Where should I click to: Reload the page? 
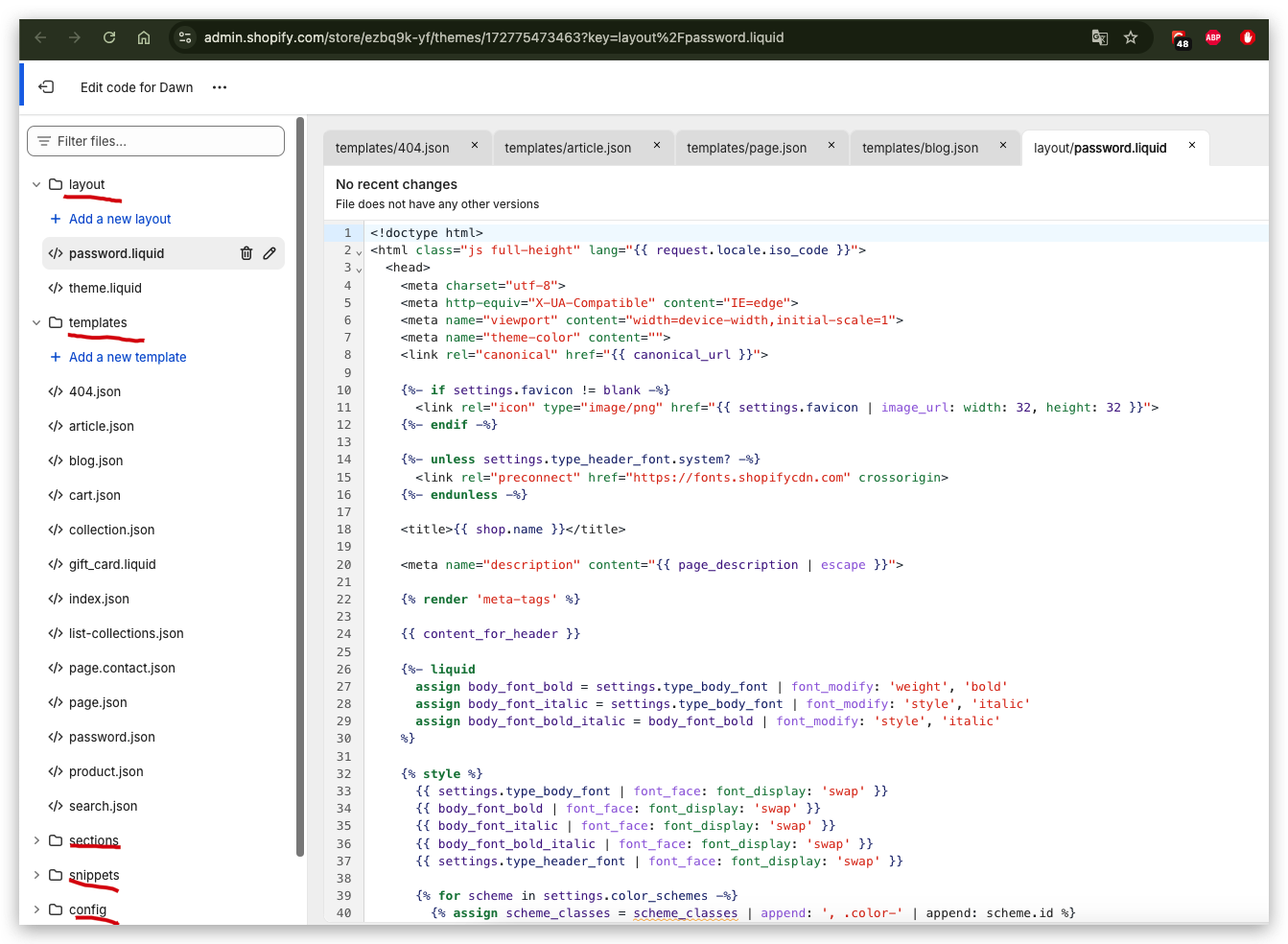click(109, 37)
